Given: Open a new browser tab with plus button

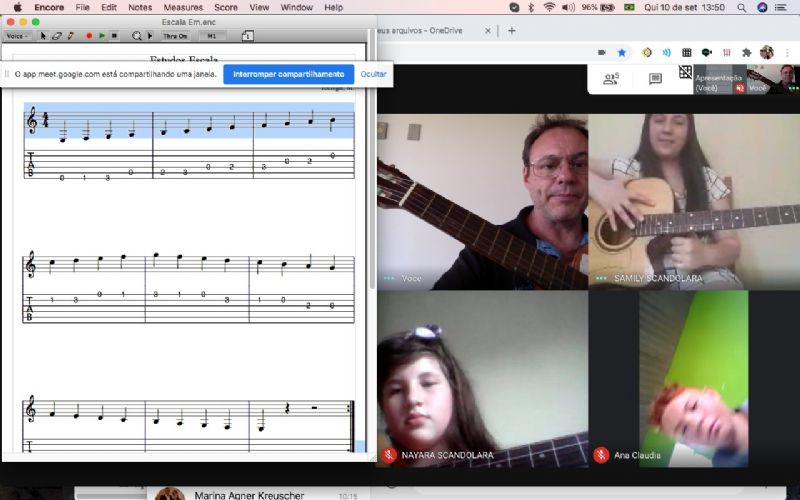Looking at the screenshot, I should click(x=512, y=31).
